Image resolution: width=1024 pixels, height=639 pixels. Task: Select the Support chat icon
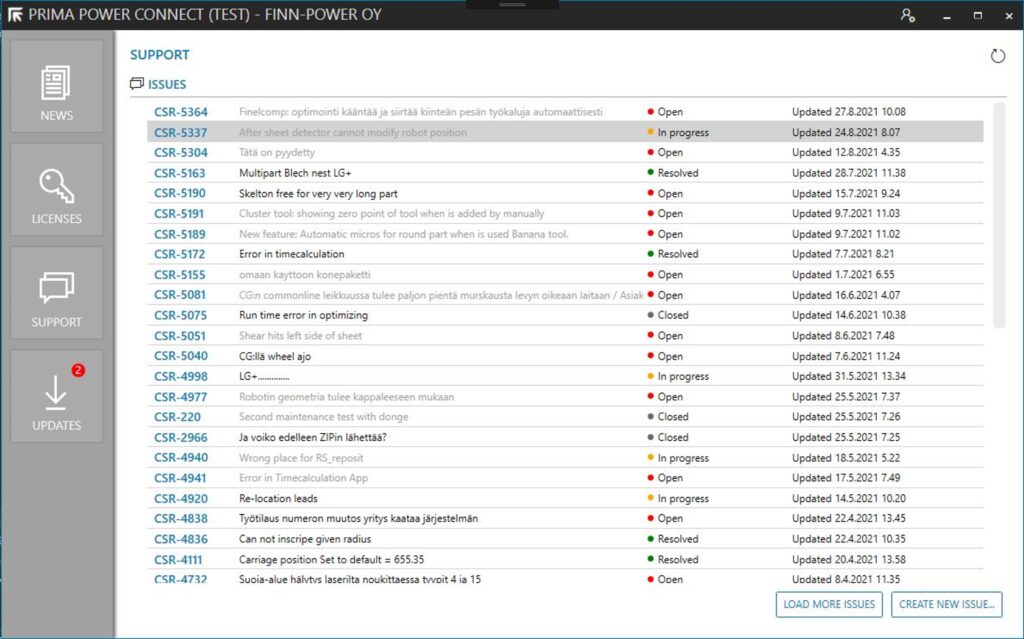click(56, 290)
